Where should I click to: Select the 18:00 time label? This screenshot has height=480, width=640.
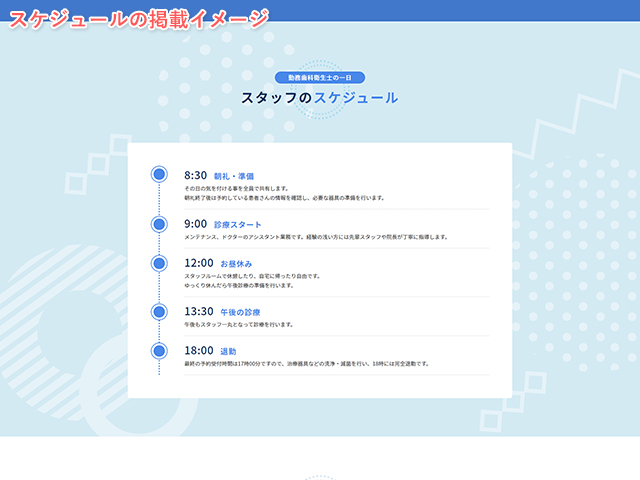coord(199,351)
